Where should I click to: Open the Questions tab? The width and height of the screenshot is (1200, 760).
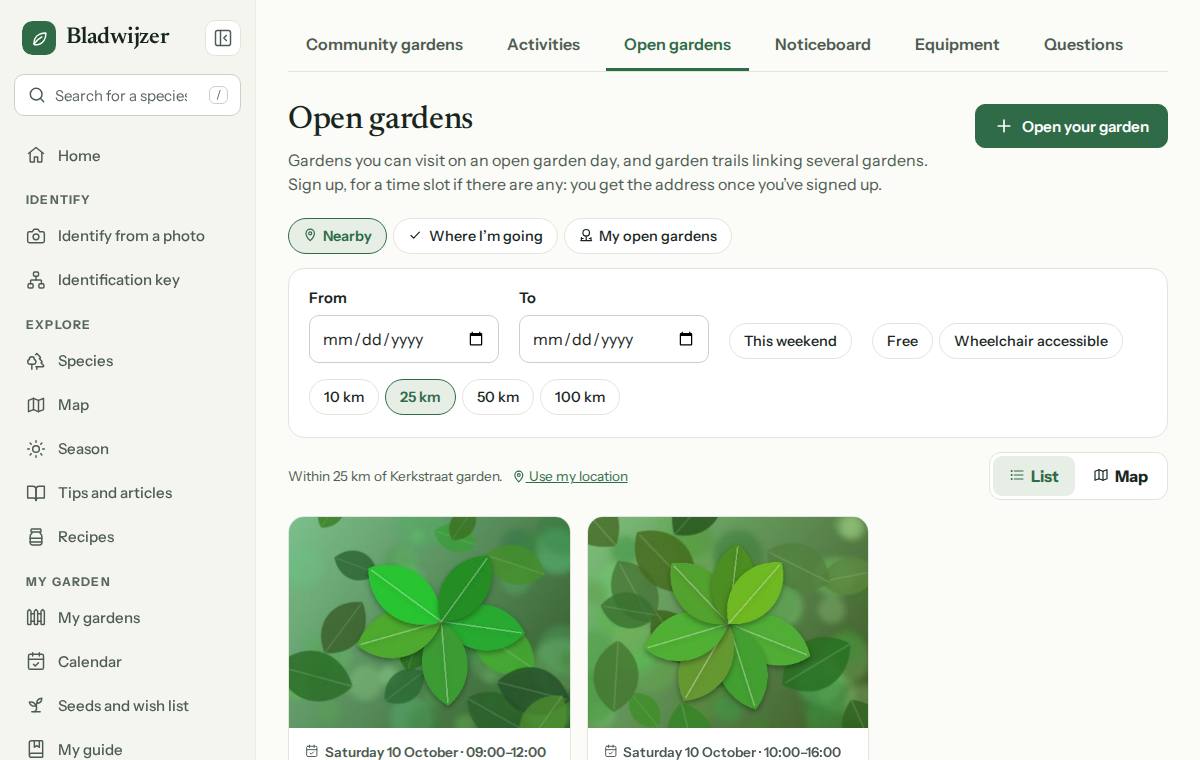[x=1083, y=44]
